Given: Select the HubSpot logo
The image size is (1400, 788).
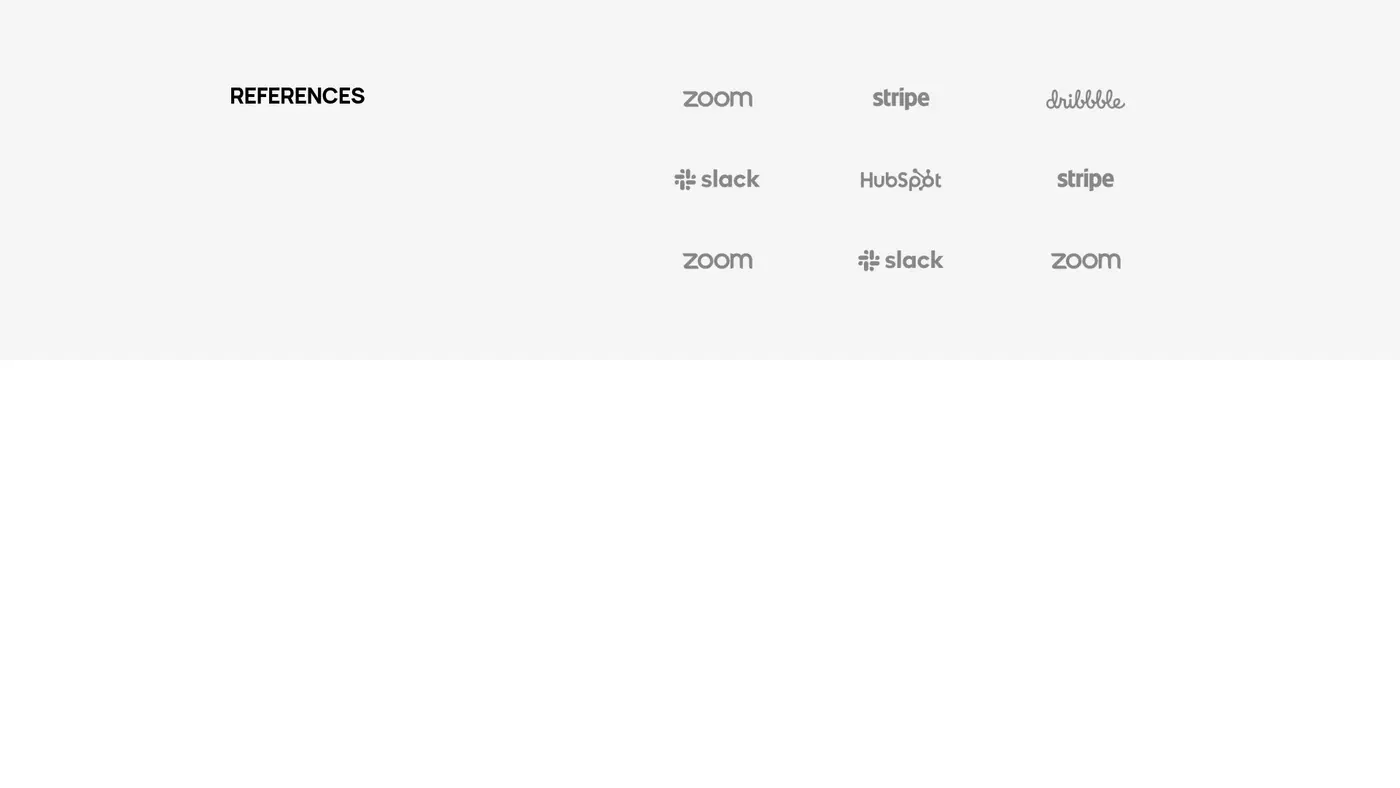Looking at the screenshot, I should click(900, 179).
